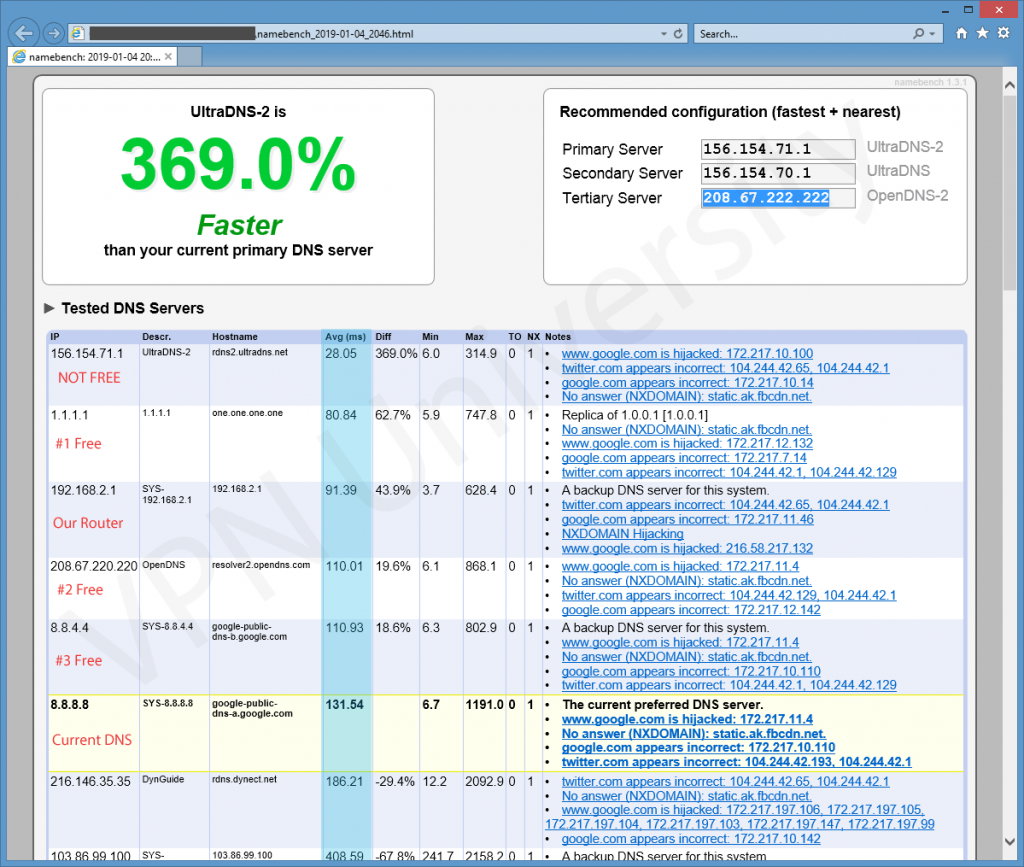This screenshot has width=1024, height=867.
Task: Click Diff value 369.0% in table
Action: point(396,353)
